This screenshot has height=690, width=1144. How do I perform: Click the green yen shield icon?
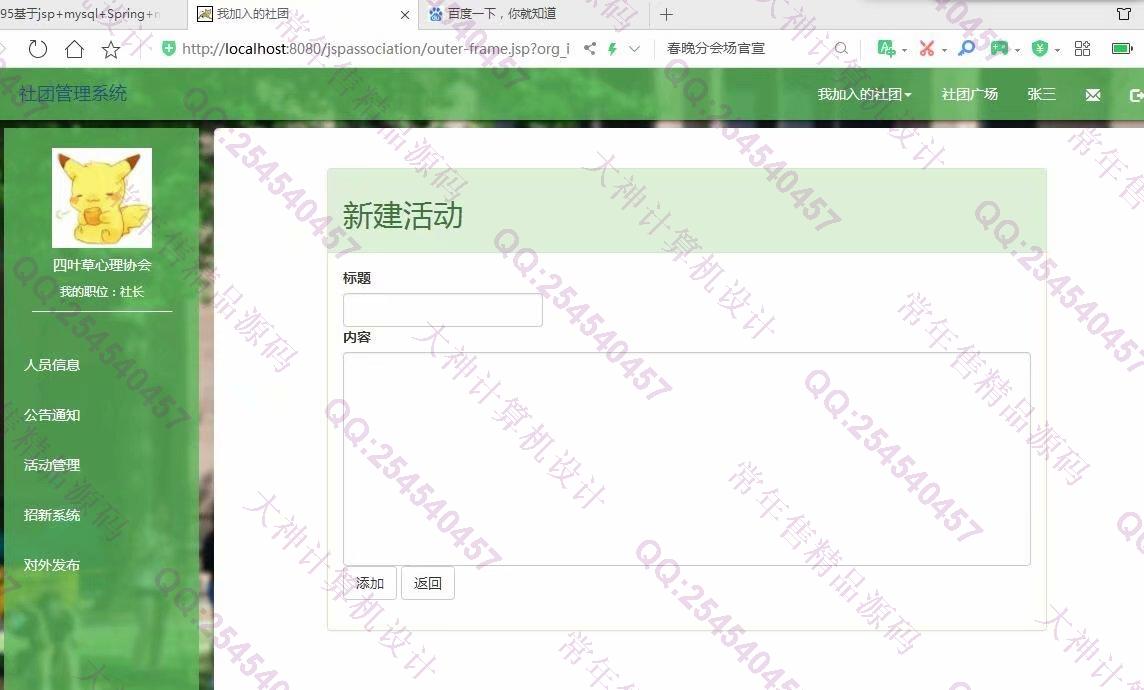(1040, 49)
